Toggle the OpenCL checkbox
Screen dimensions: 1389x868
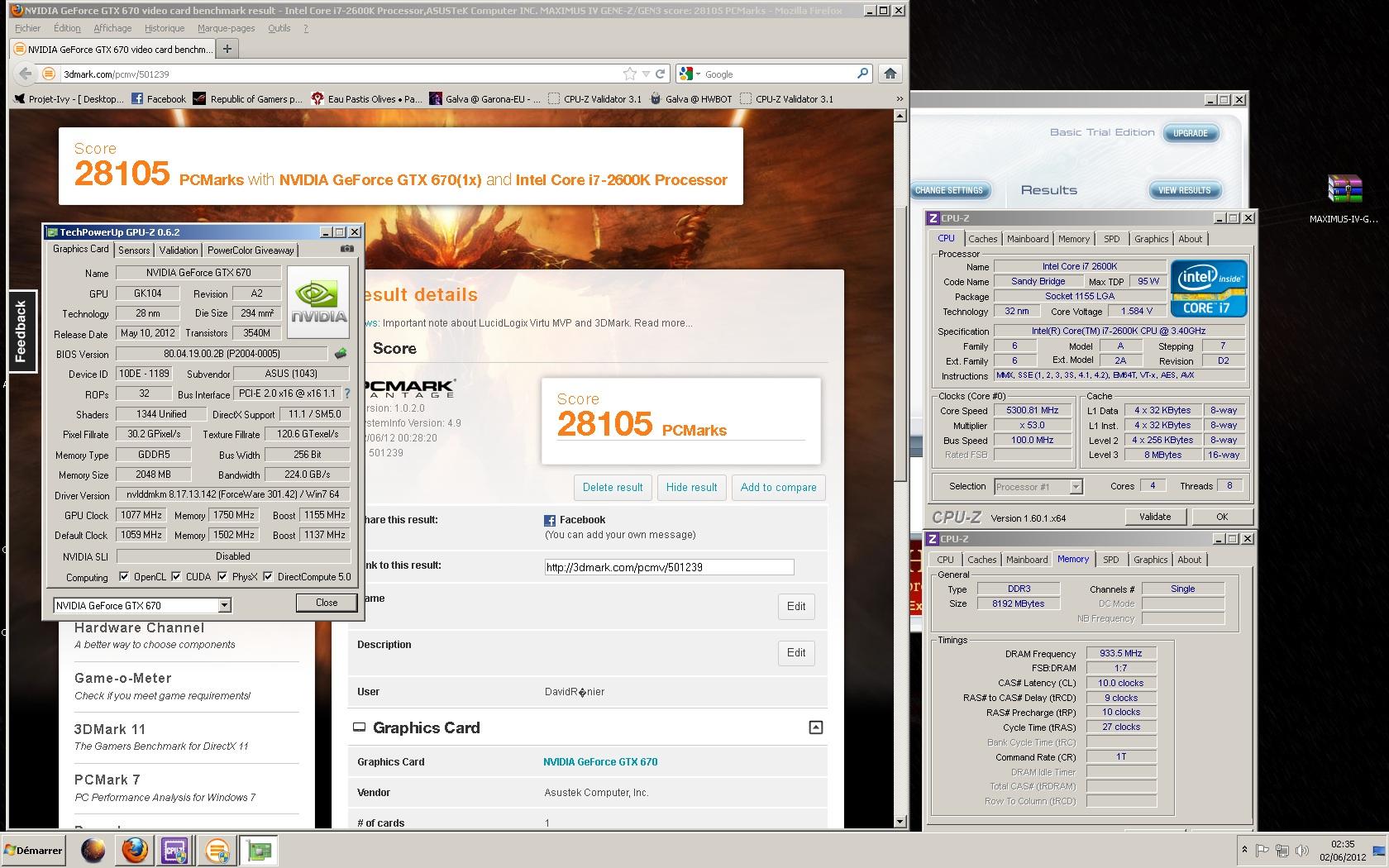[x=124, y=577]
